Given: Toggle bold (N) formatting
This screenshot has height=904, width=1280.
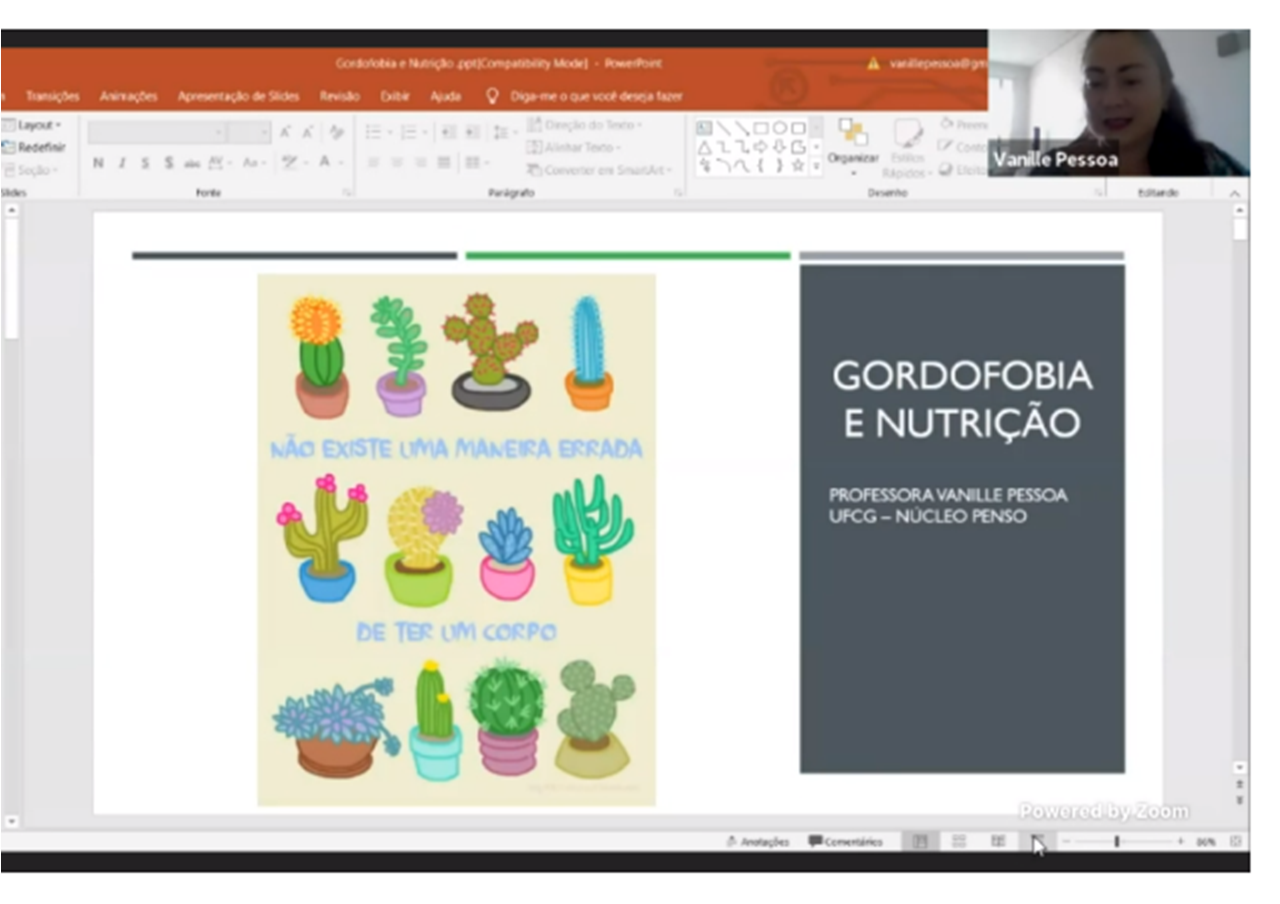Looking at the screenshot, I should click(x=98, y=163).
